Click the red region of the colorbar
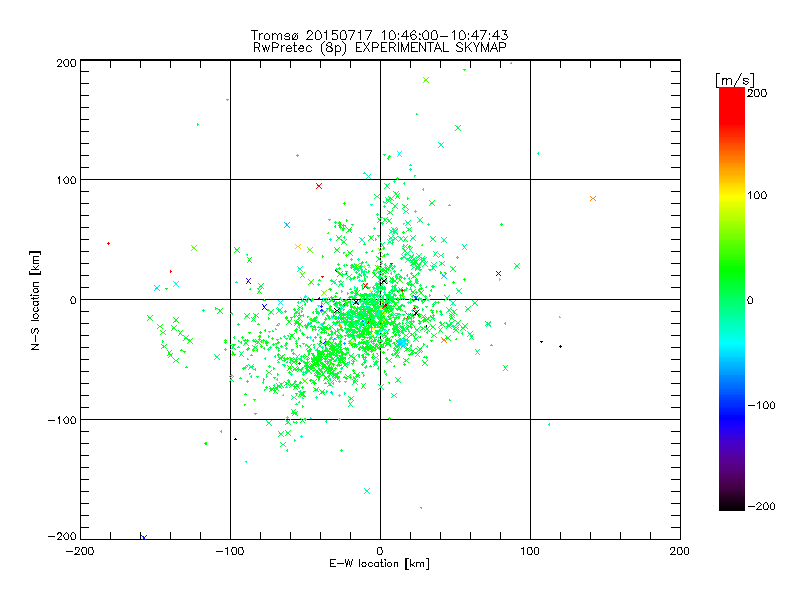This screenshot has width=800, height=600. point(732,105)
